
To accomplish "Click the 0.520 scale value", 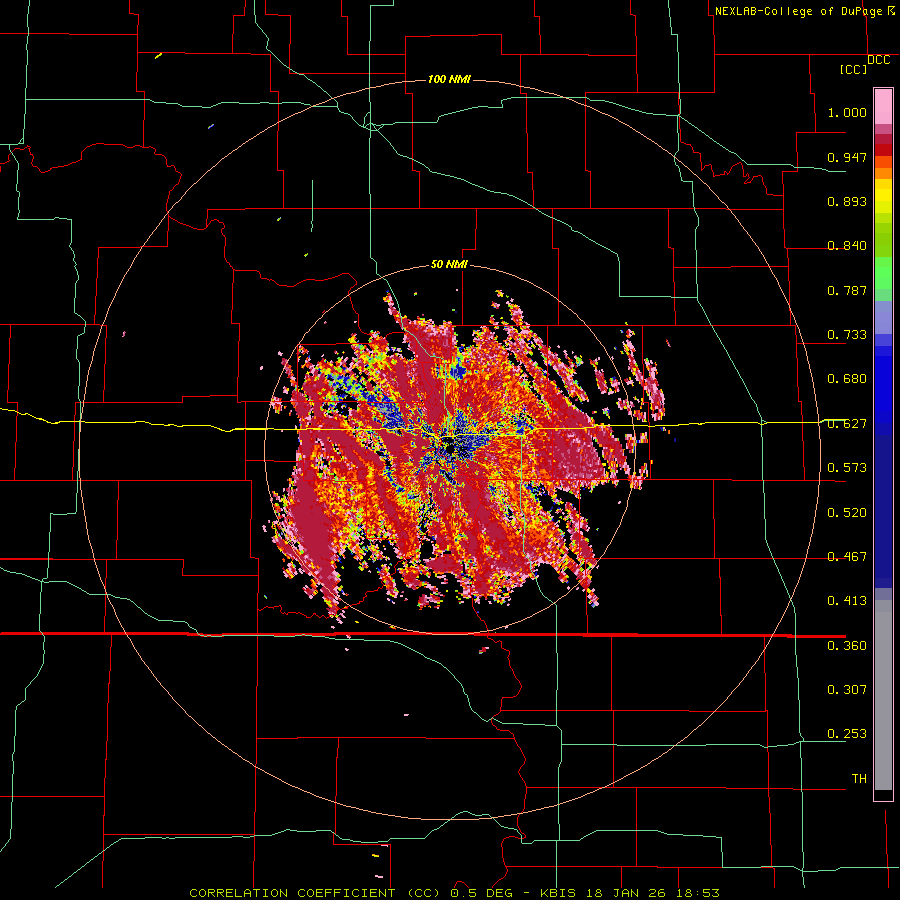I will click(x=847, y=513).
